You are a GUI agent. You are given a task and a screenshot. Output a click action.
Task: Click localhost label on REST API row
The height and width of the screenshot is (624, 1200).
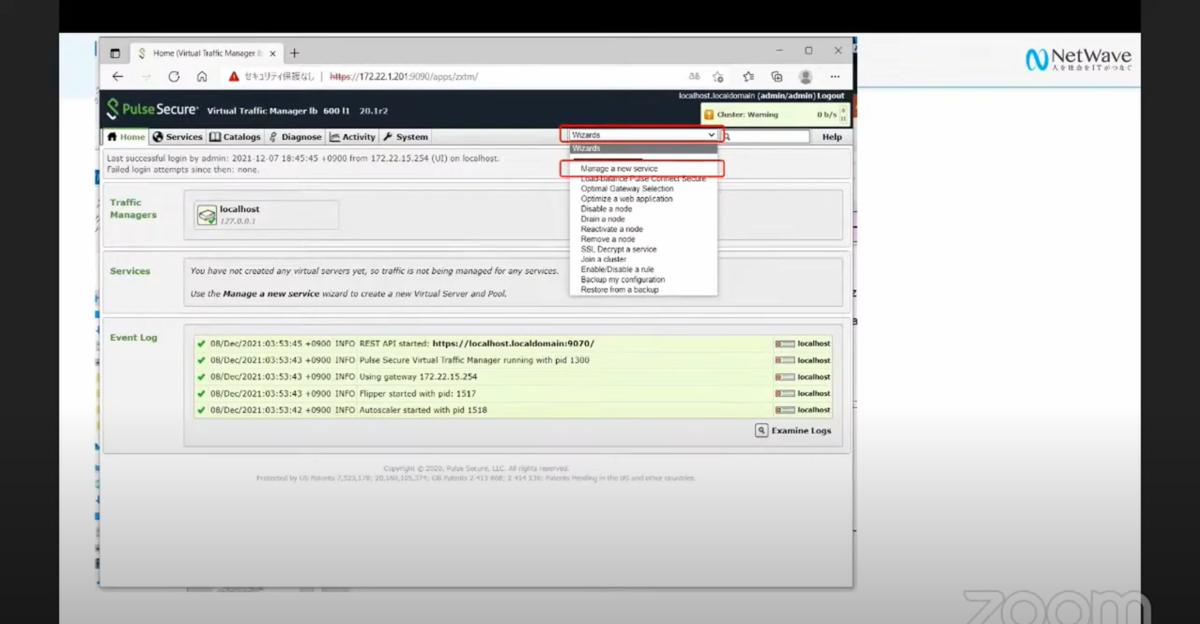pos(814,343)
